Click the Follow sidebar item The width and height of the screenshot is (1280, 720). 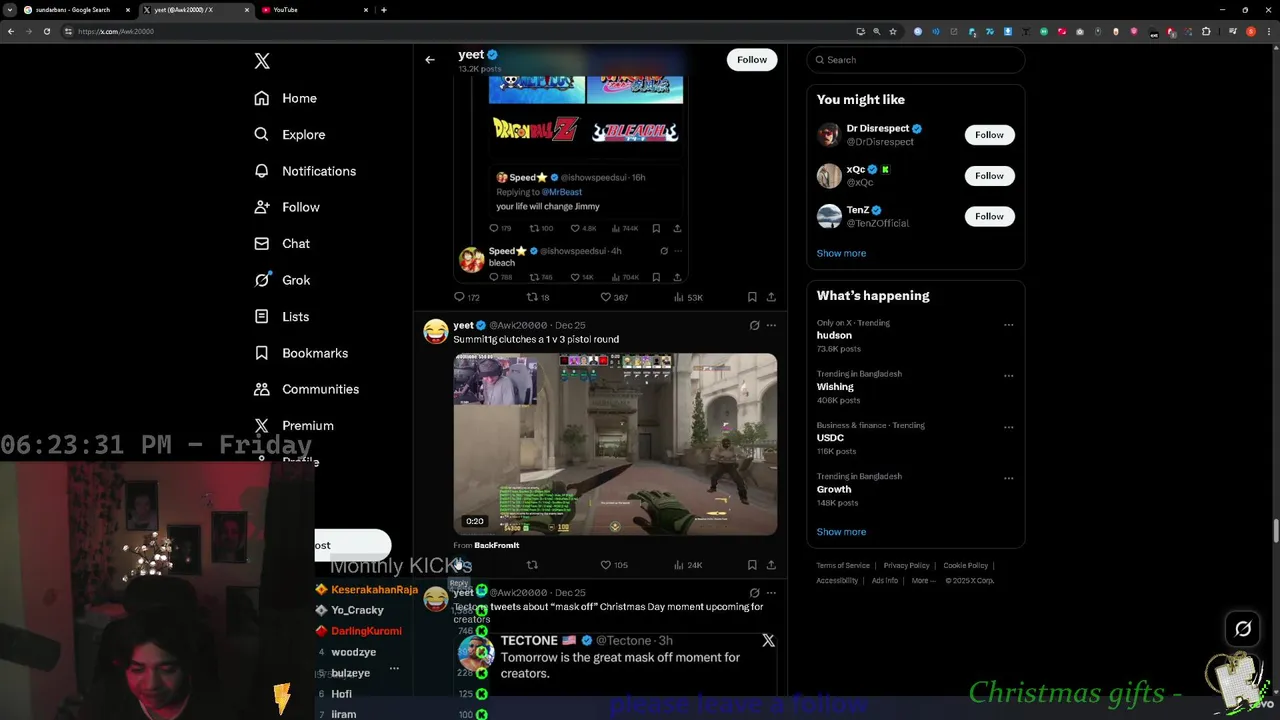(x=287, y=207)
